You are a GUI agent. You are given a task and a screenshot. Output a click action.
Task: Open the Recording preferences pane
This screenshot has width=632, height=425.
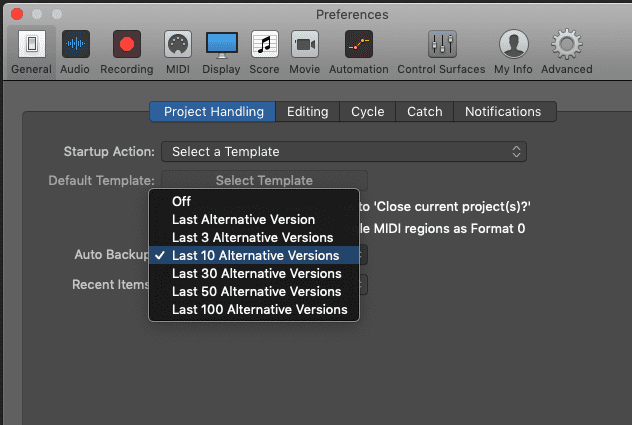(x=127, y=52)
